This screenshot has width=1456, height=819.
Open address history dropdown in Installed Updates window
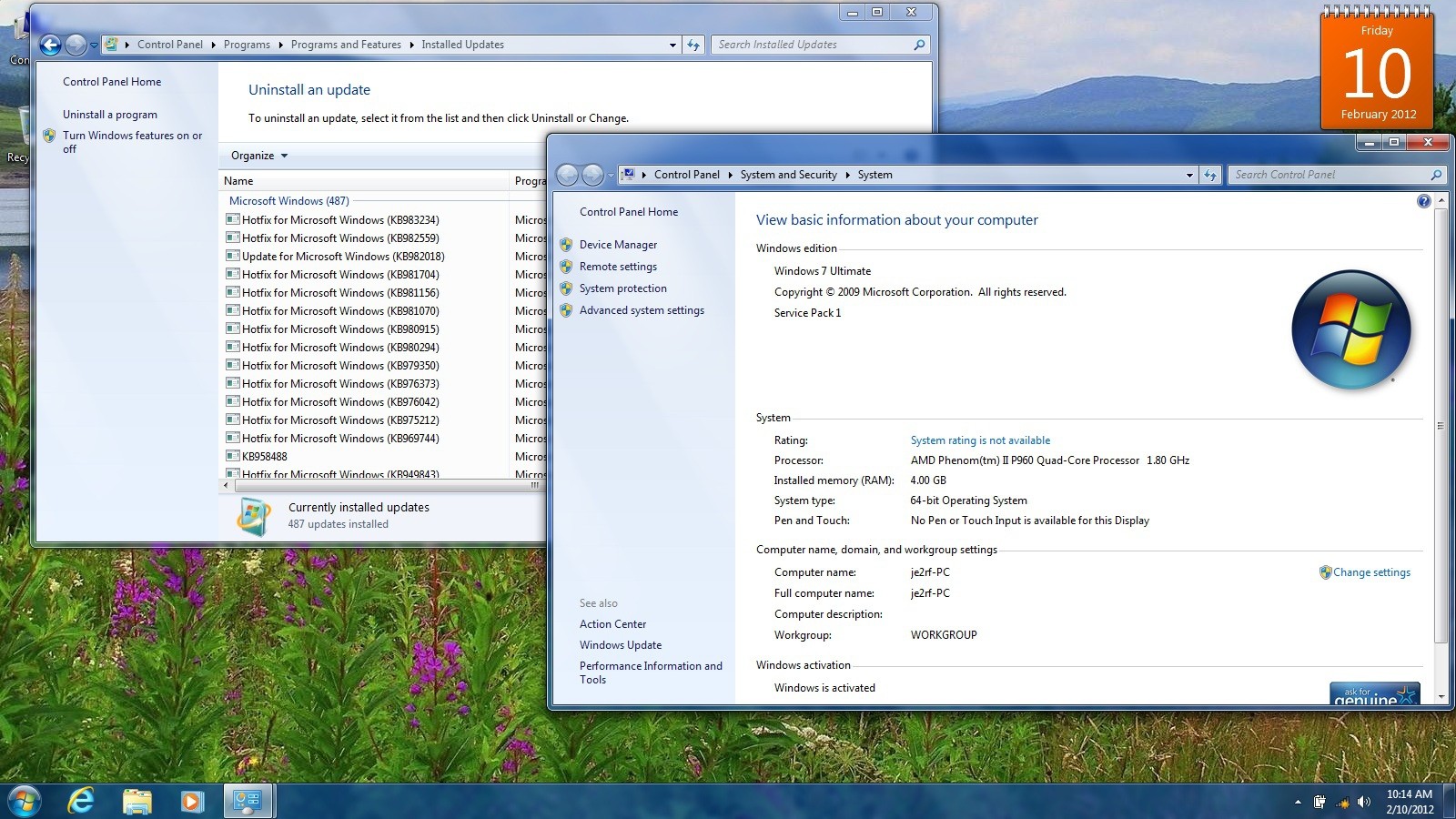(x=672, y=45)
